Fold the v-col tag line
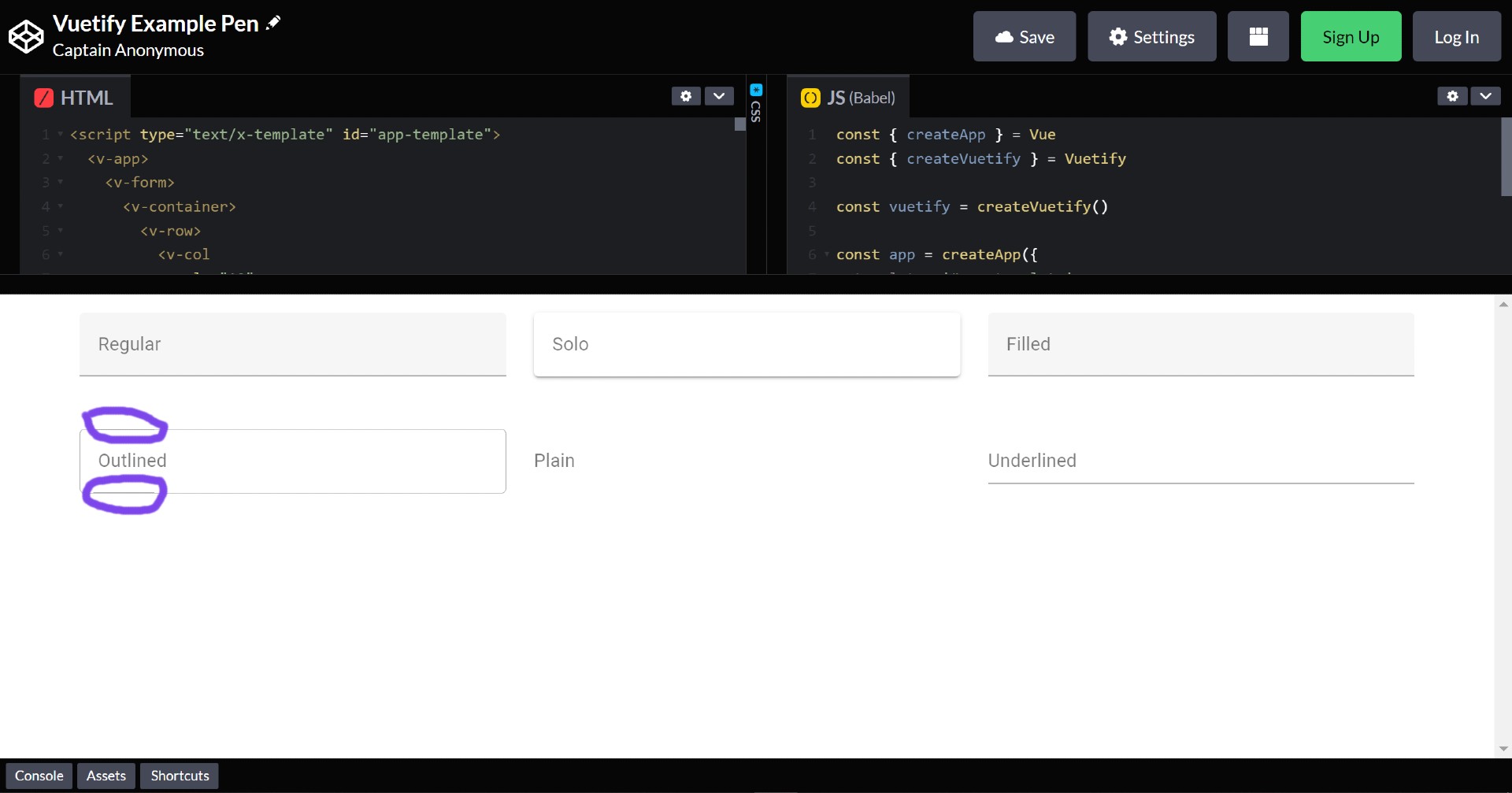 61,254
